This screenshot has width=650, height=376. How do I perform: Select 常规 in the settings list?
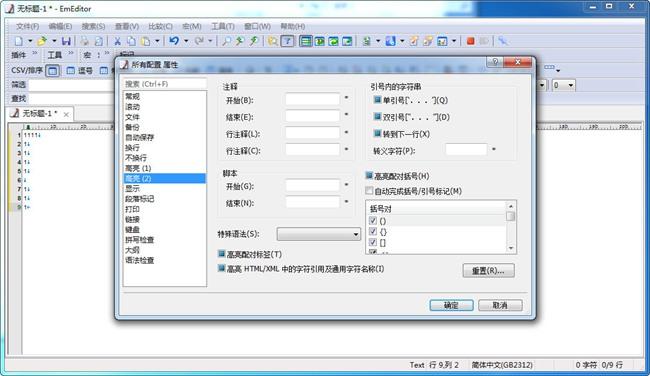[165, 96]
